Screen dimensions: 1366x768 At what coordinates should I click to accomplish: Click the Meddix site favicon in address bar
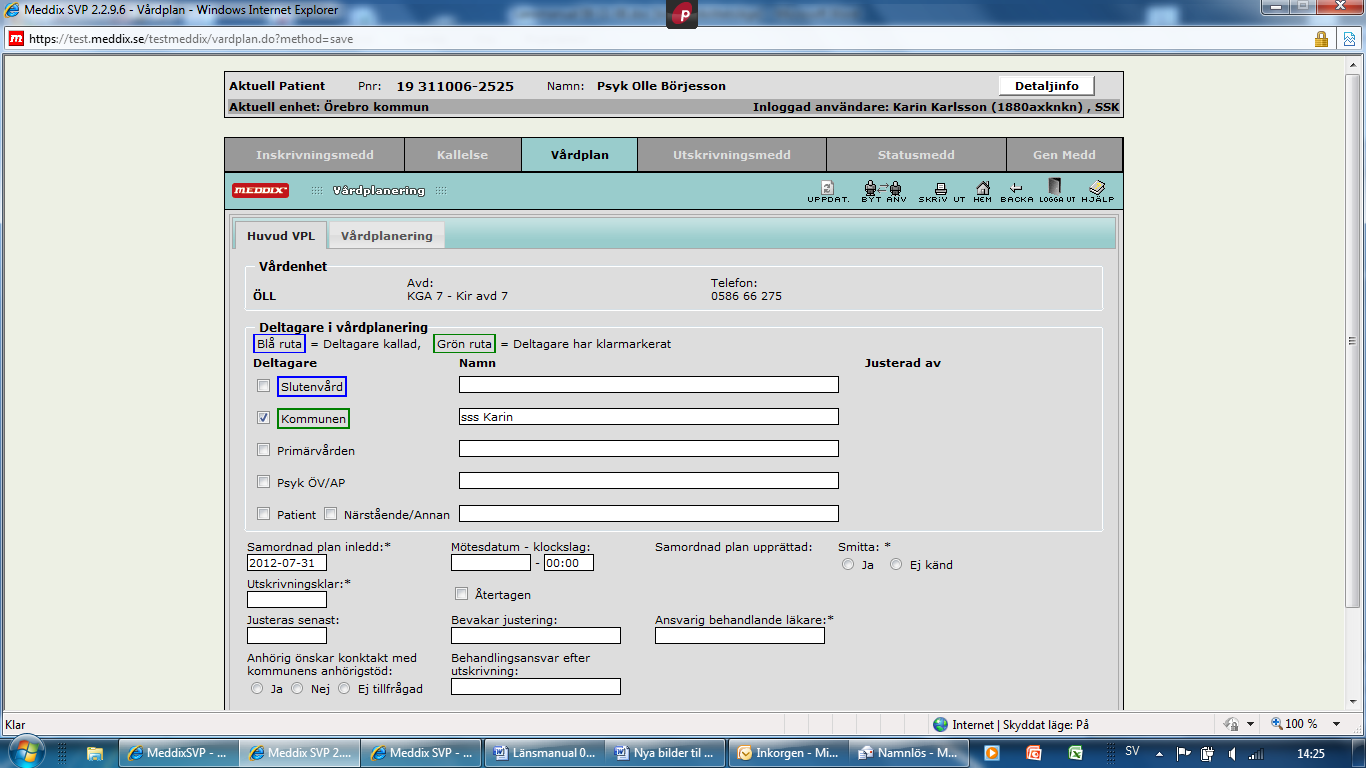[x=16, y=39]
